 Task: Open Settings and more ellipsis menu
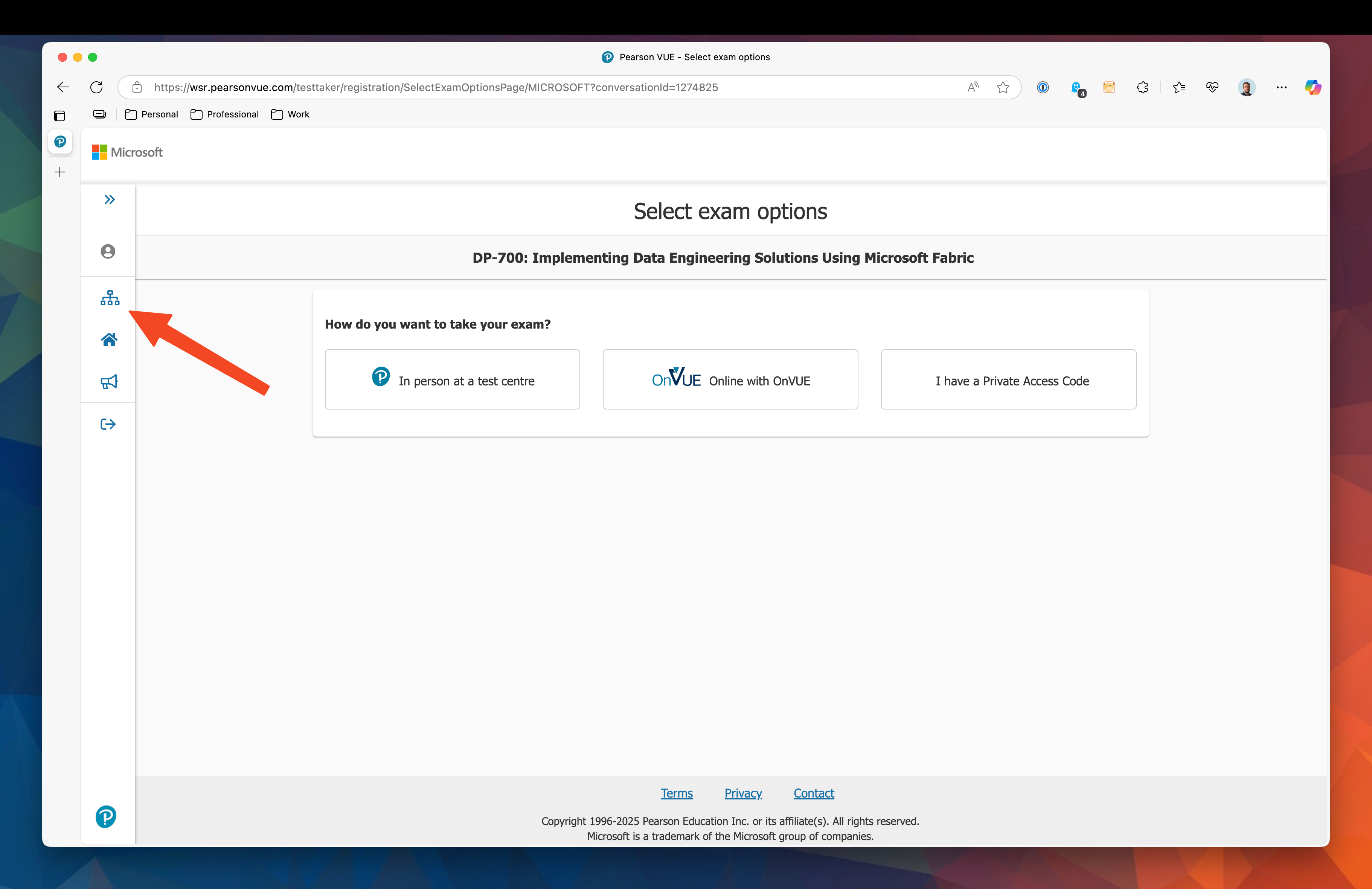point(1282,87)
